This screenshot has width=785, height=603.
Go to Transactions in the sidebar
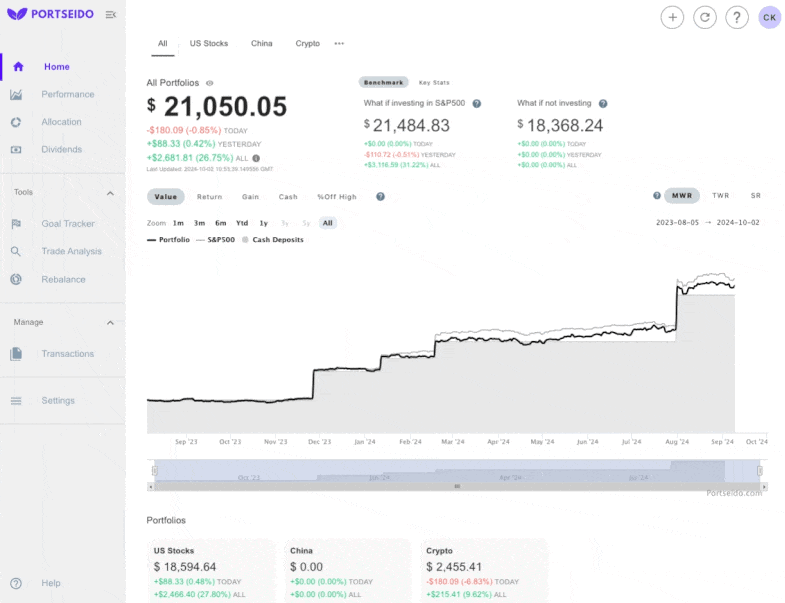coord(67,353)
